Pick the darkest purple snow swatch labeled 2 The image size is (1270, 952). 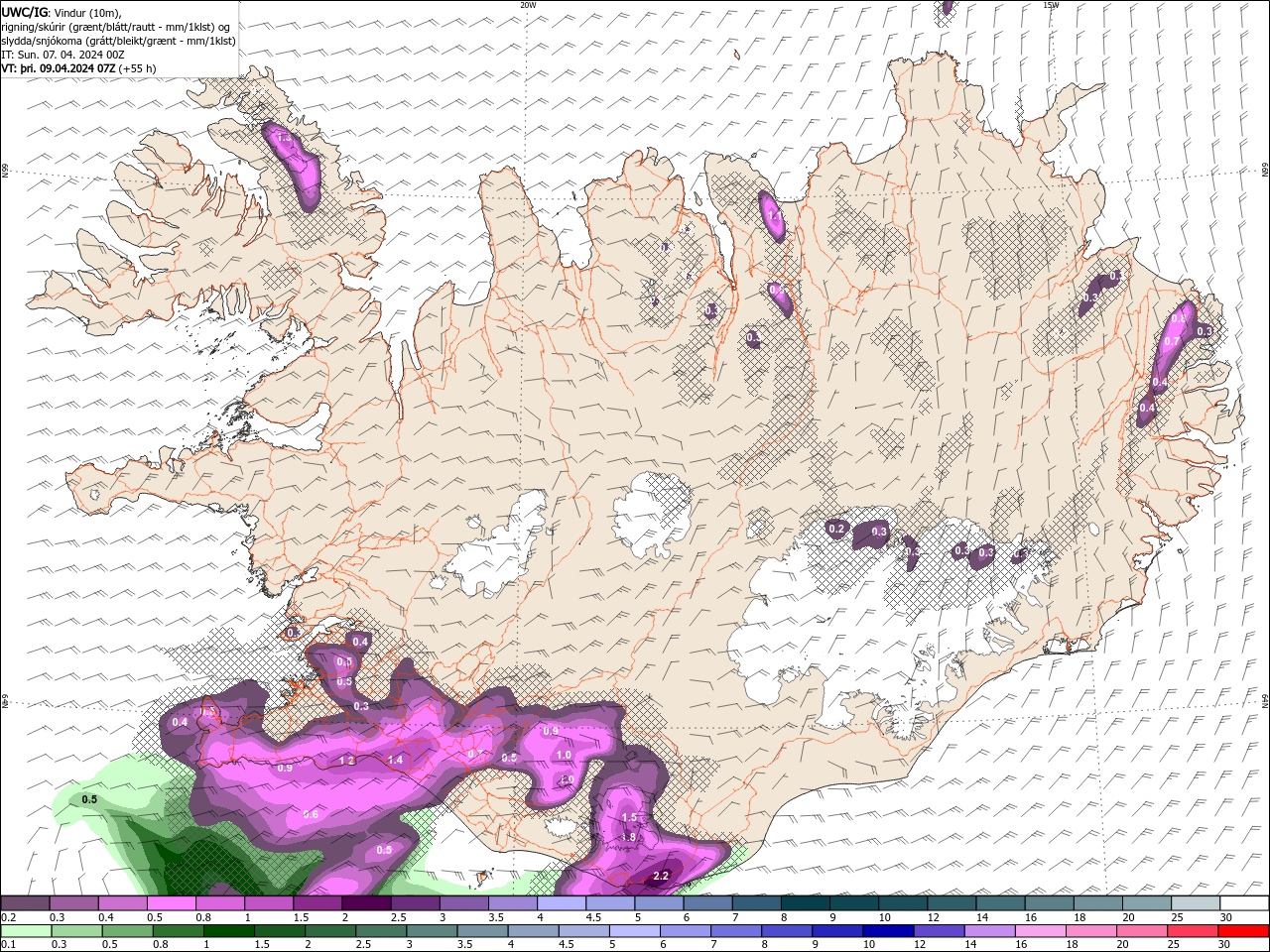(x=367, y=903)
